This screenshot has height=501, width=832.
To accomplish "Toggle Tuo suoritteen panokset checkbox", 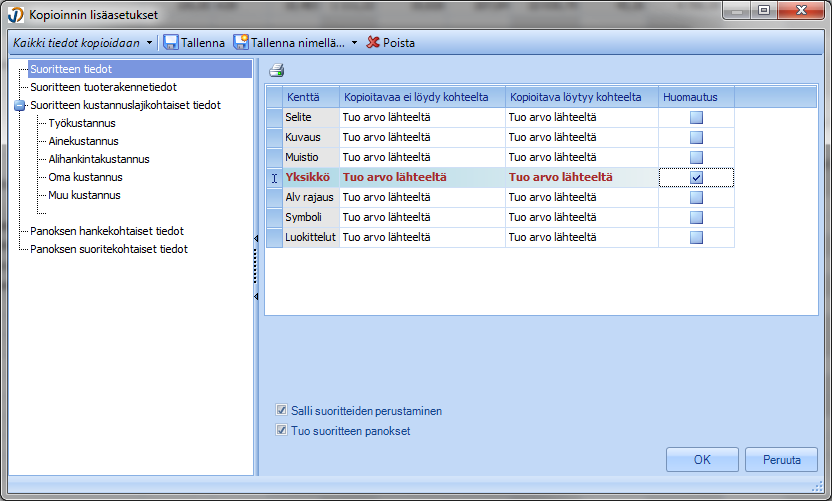I will tap(281, 430).
